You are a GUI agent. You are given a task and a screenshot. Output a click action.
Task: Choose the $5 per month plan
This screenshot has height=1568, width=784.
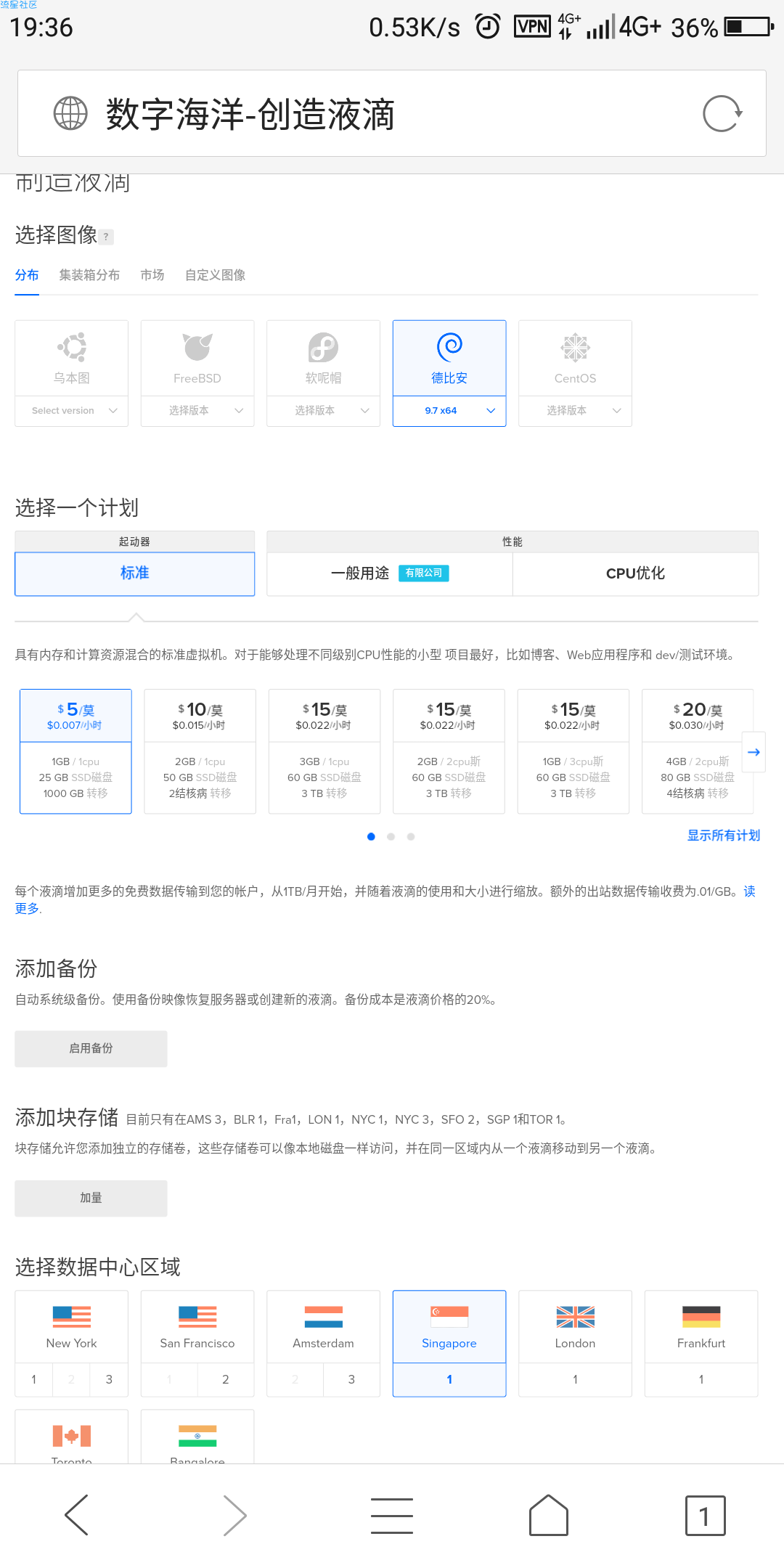point(75,751)
